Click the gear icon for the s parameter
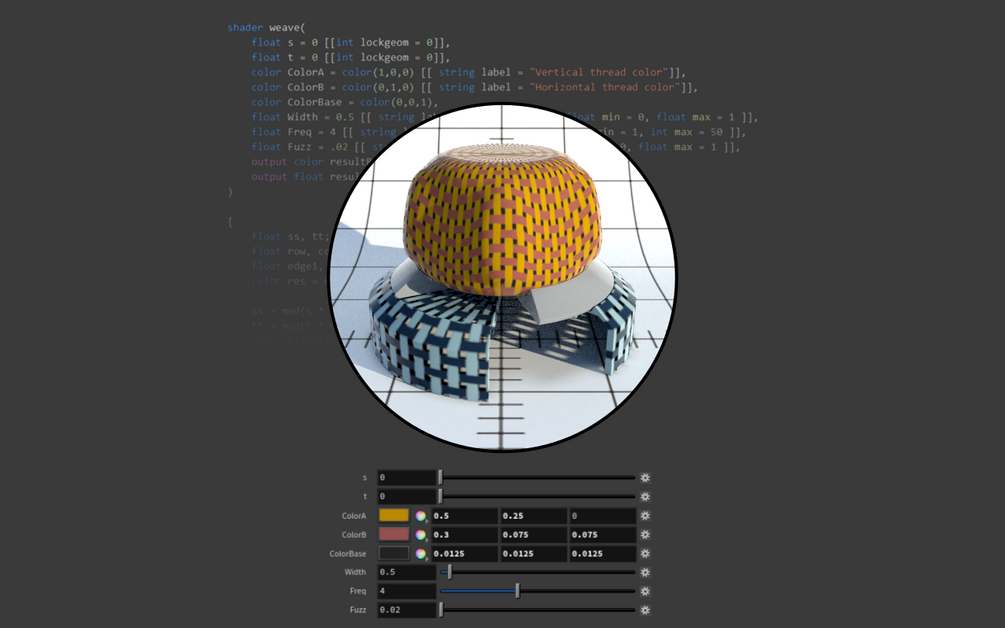The width and height of the screenshot is (1005, 628). tap(645, 477)
